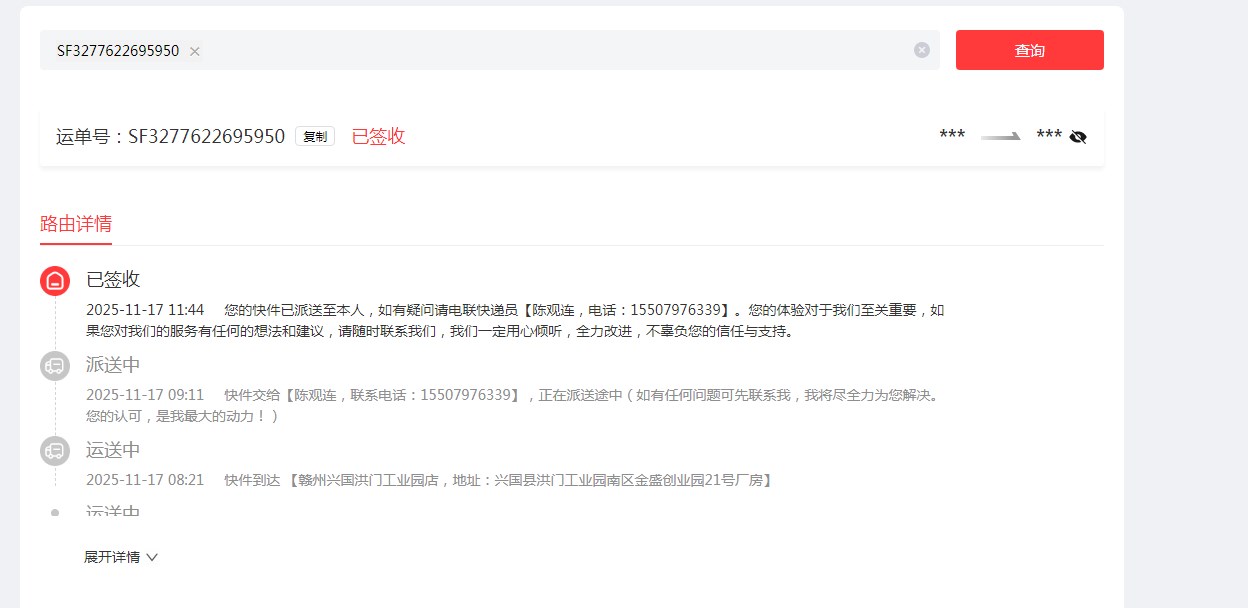Copy the waybill number with 复制

pos(315,137)
